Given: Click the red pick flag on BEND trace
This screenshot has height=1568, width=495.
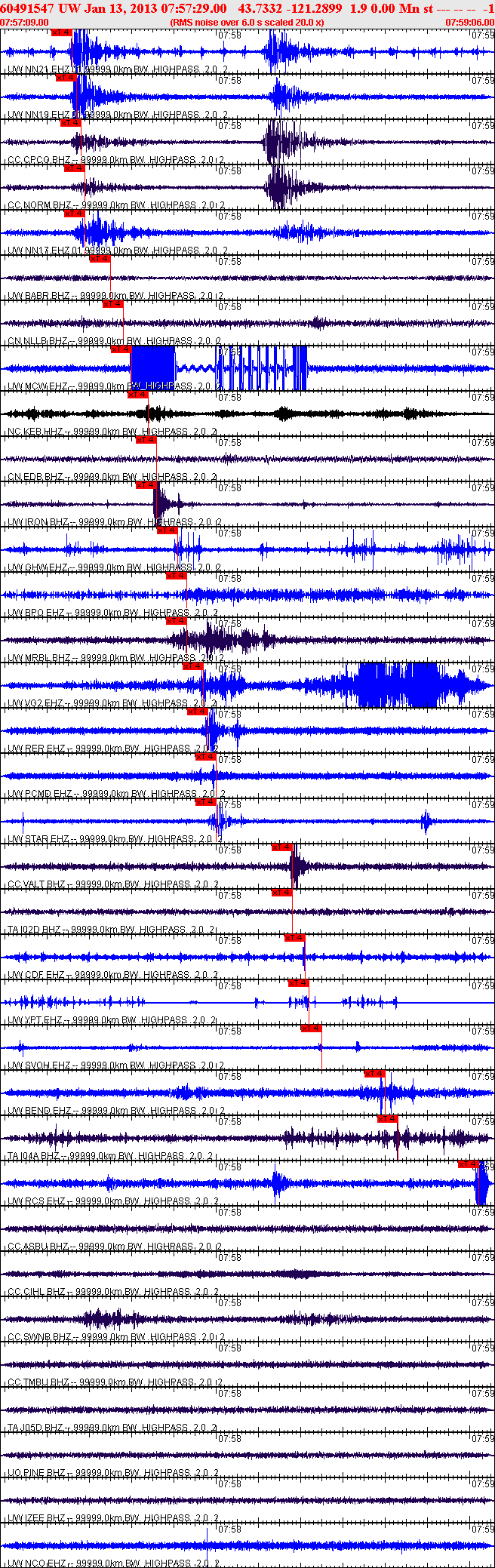Looking at the screenshot, I should (x=374, y=1074).
